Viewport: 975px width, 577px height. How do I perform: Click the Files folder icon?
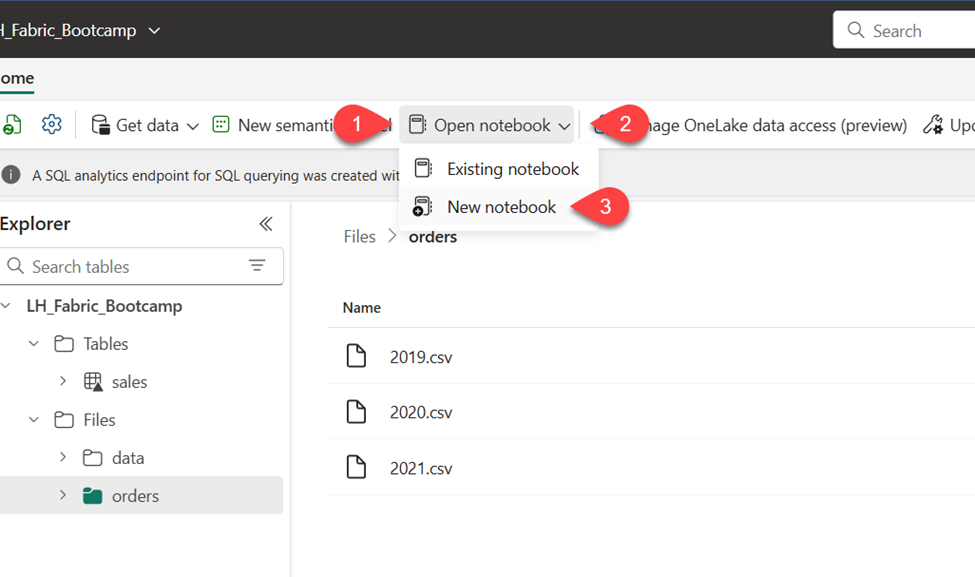point(64,420)
